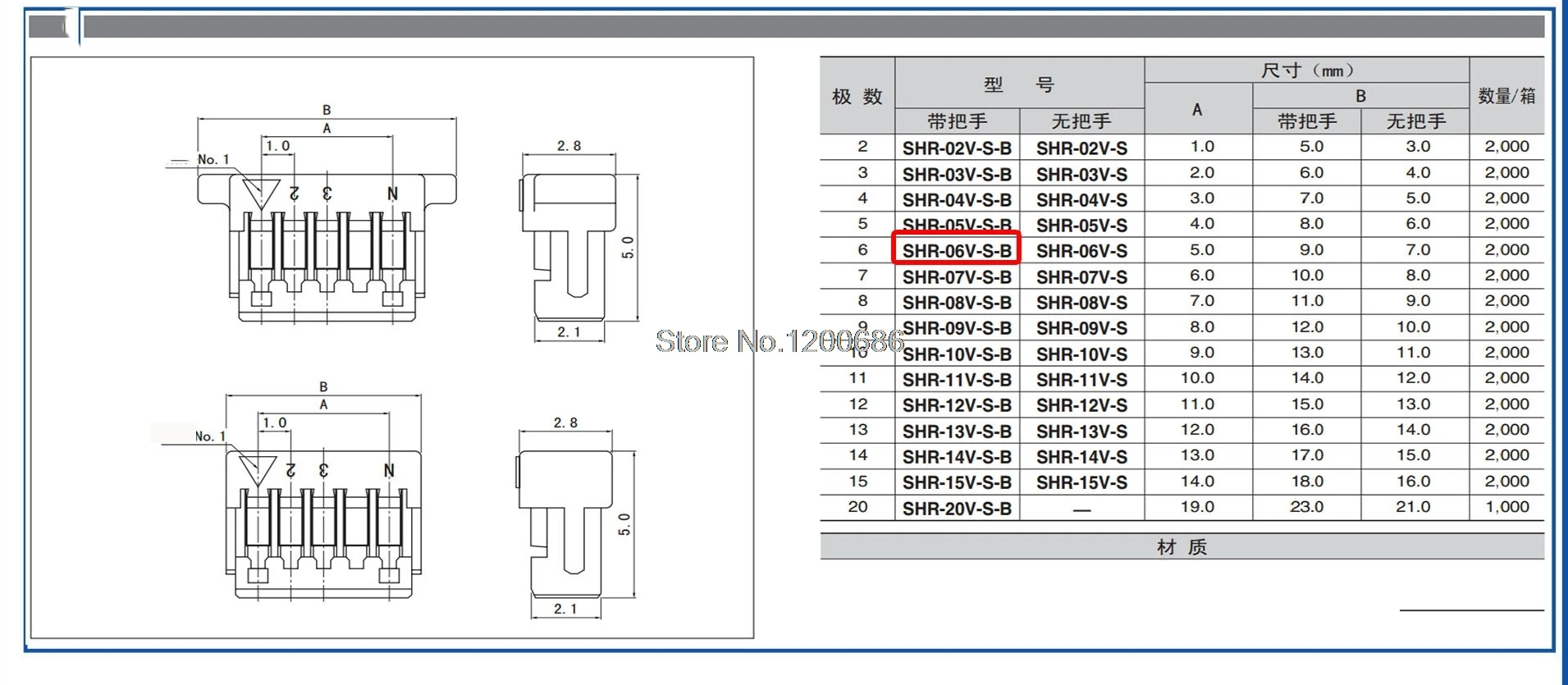Click the SHR-12V-S model cell
The width and height of the screenshot is (1568, 685).
(1081, 405)
